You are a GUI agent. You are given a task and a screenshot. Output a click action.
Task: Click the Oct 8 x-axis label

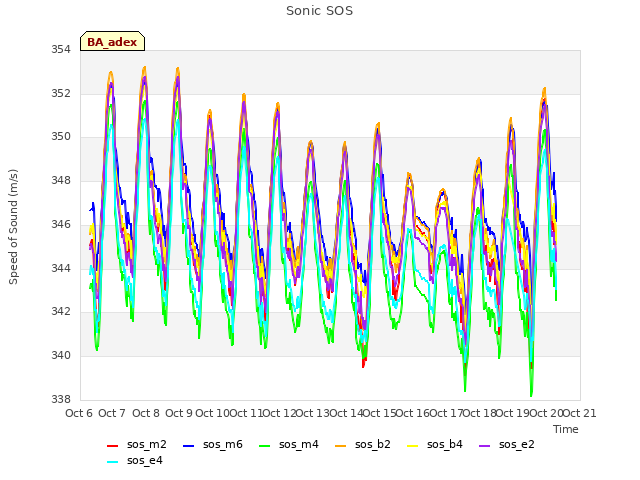(x=146, y=413)
